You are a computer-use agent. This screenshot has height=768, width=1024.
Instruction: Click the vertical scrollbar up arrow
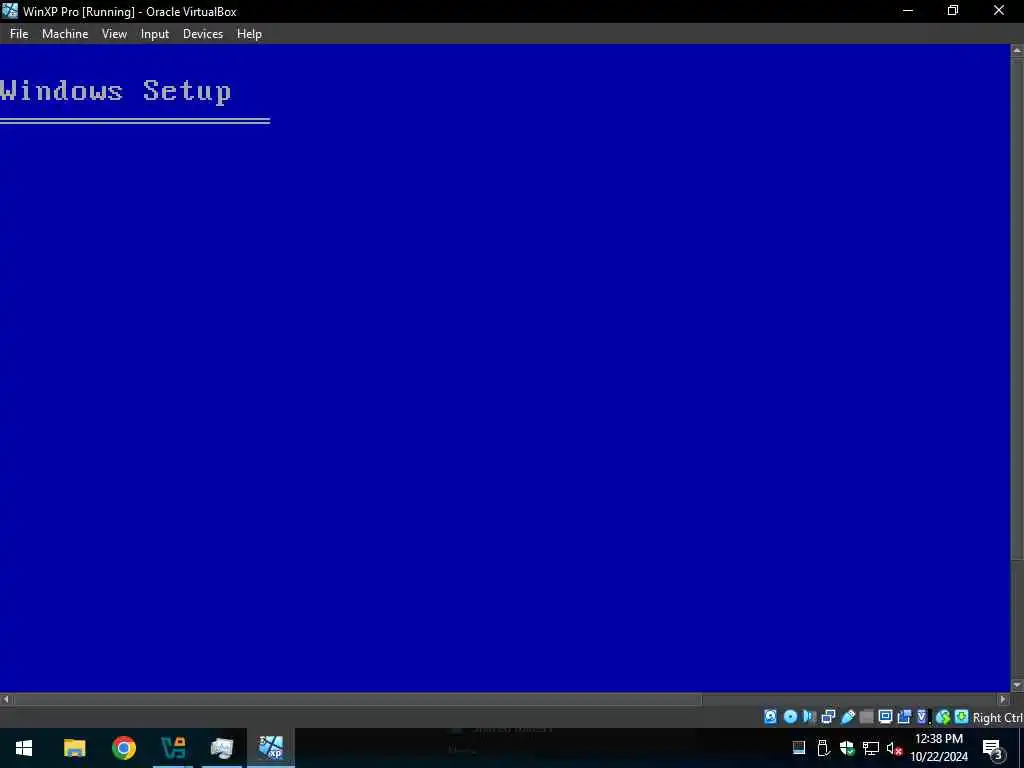pyautogui.click(x=1017, y=50)
